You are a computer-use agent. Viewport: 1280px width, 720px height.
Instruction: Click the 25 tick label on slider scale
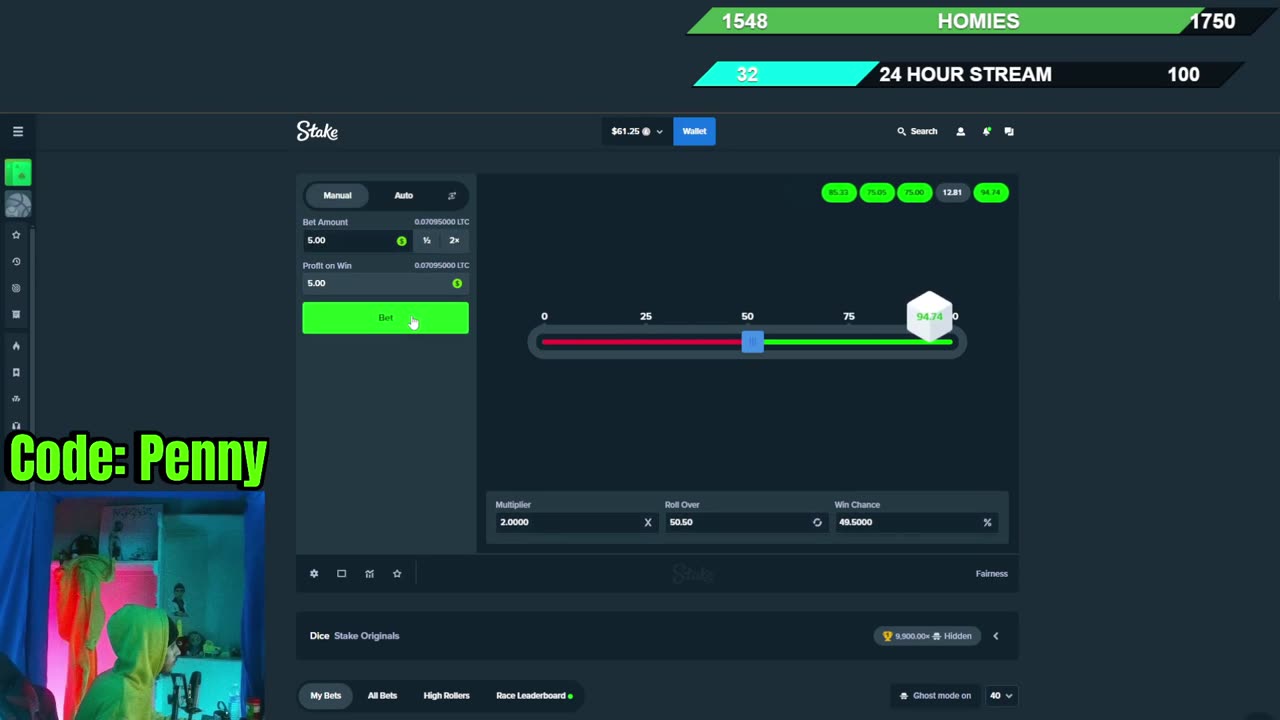(x=646, y=316)
